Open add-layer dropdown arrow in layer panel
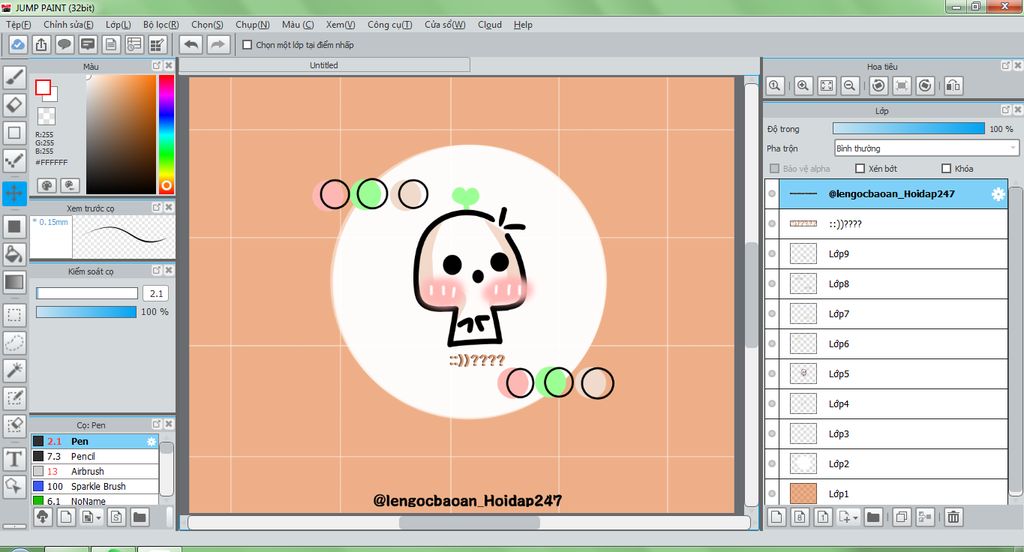Viewport: 1024px width, 552px height. [x=855, y=518]
